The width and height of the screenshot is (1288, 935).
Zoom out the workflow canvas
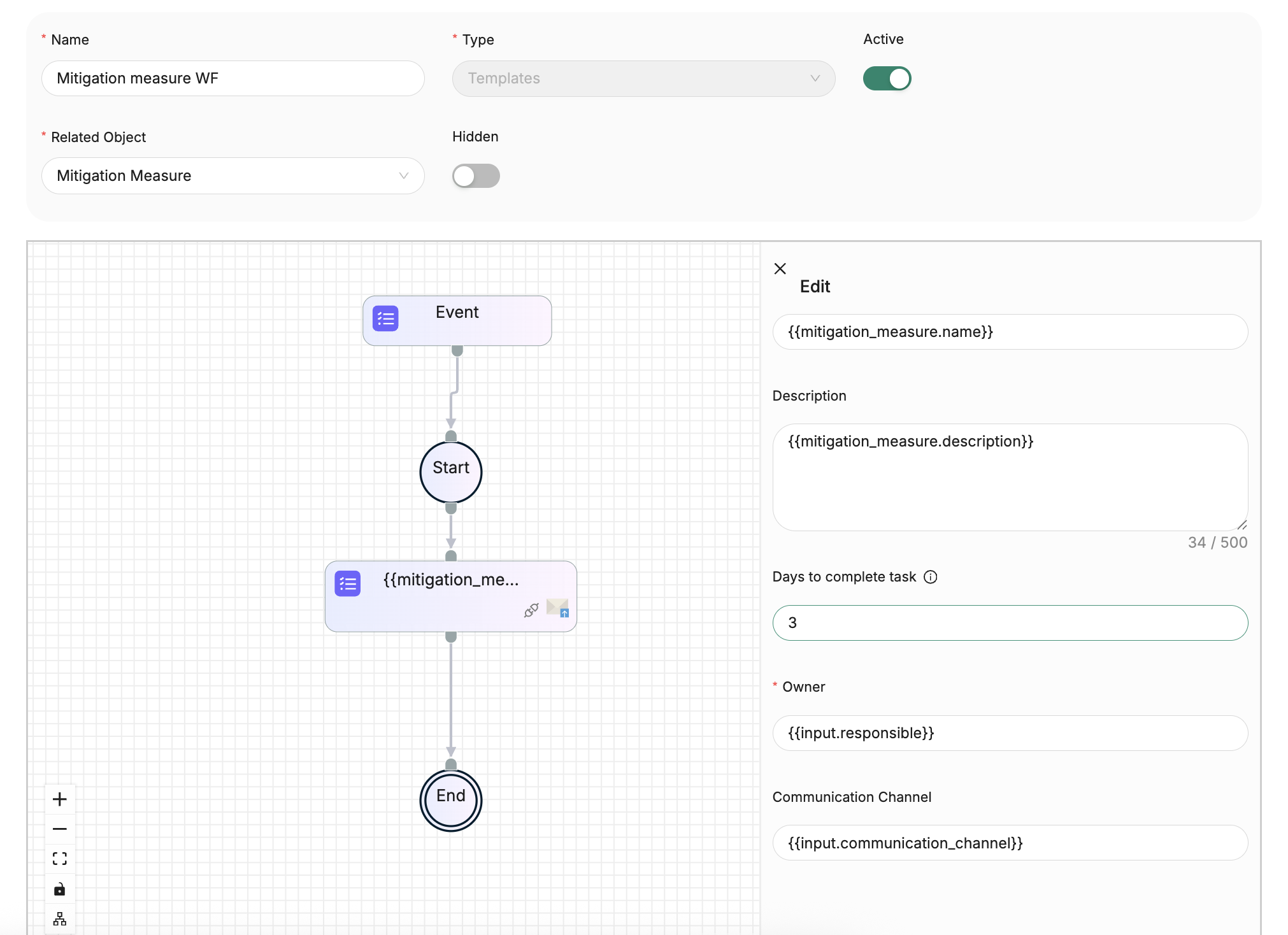tap(60, 829)
